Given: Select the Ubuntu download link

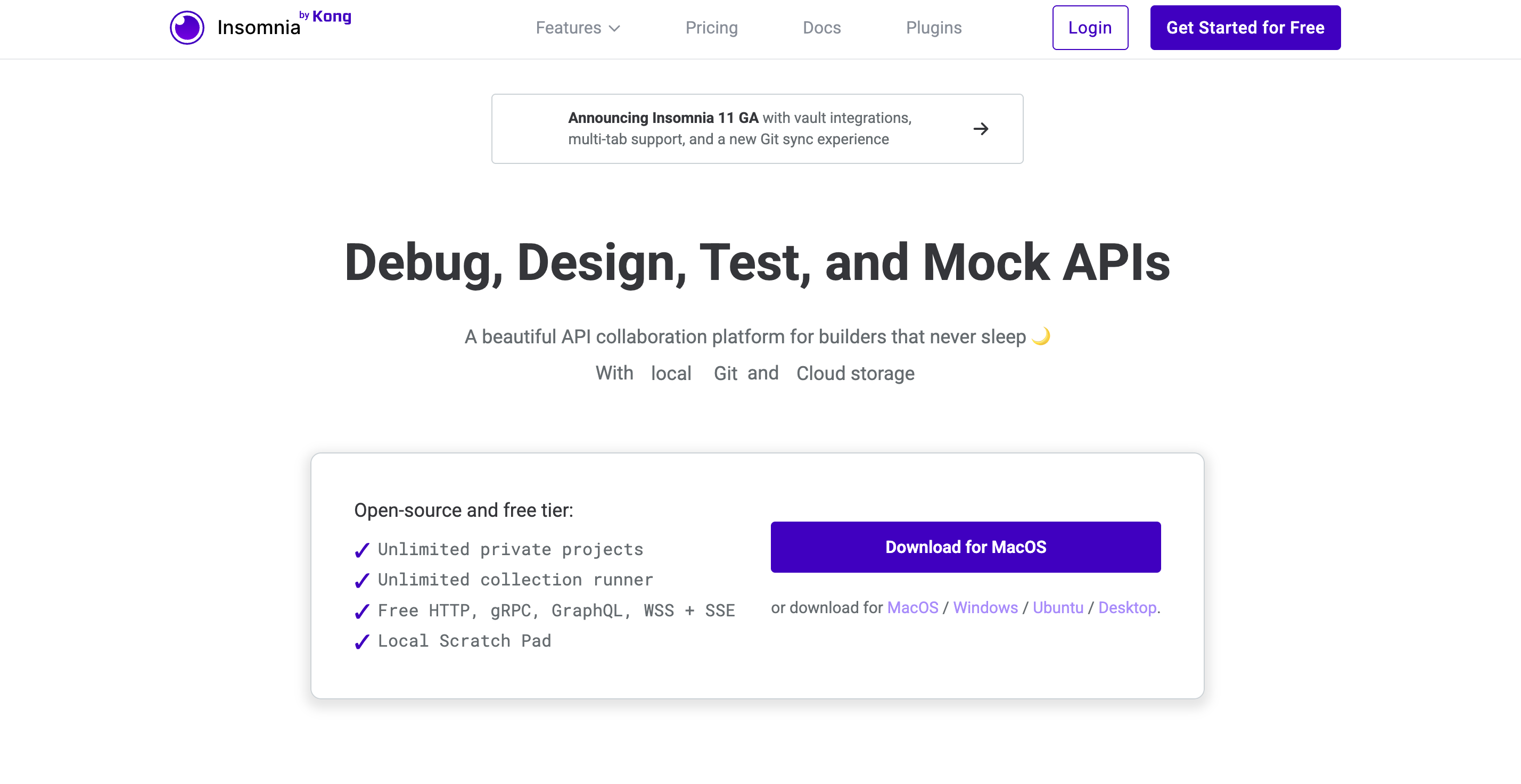Looking at the screenshot, I should pos(1058,607).
